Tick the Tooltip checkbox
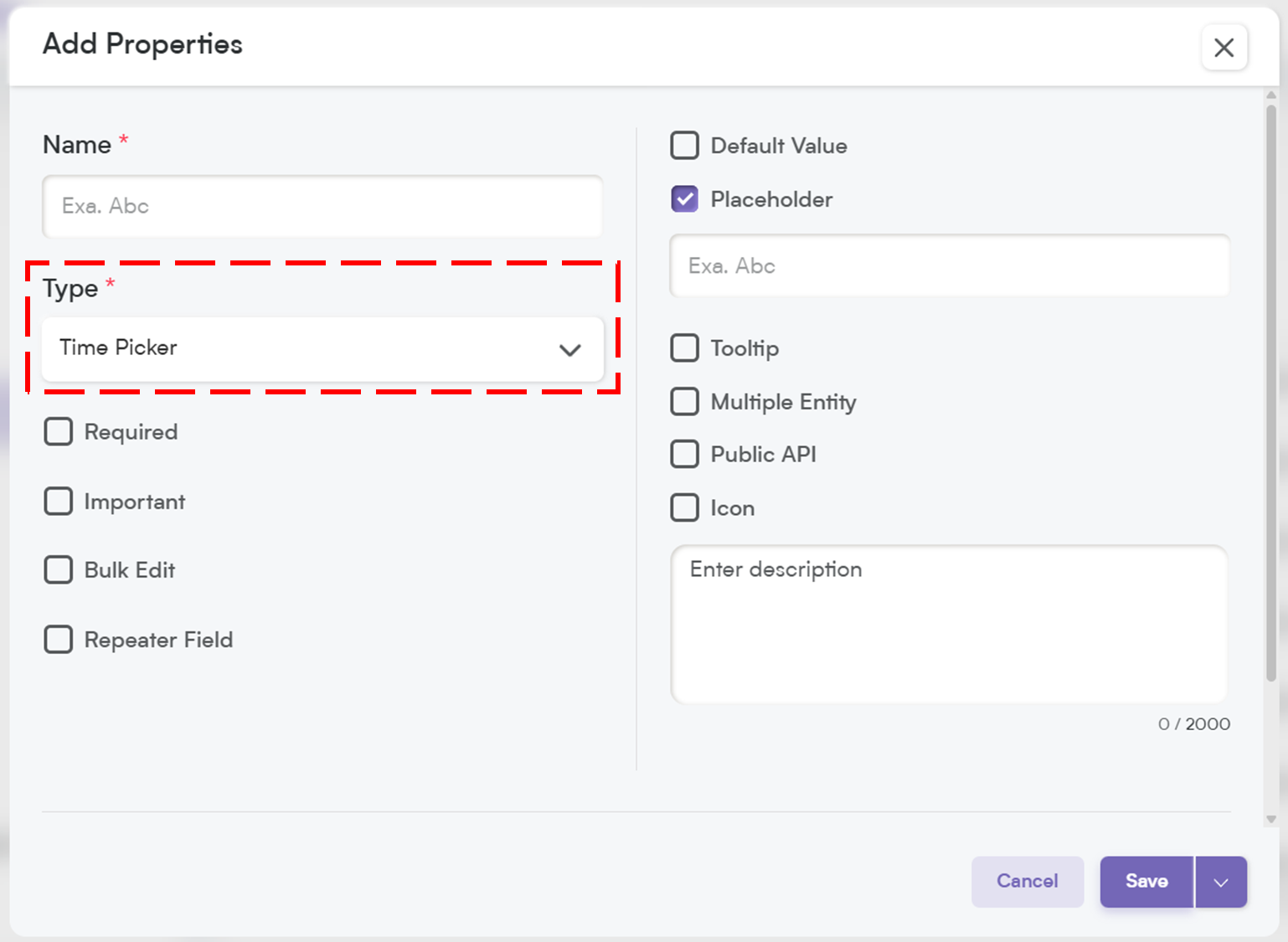Viewport: 1288px width, 942px height. point(685,348)
